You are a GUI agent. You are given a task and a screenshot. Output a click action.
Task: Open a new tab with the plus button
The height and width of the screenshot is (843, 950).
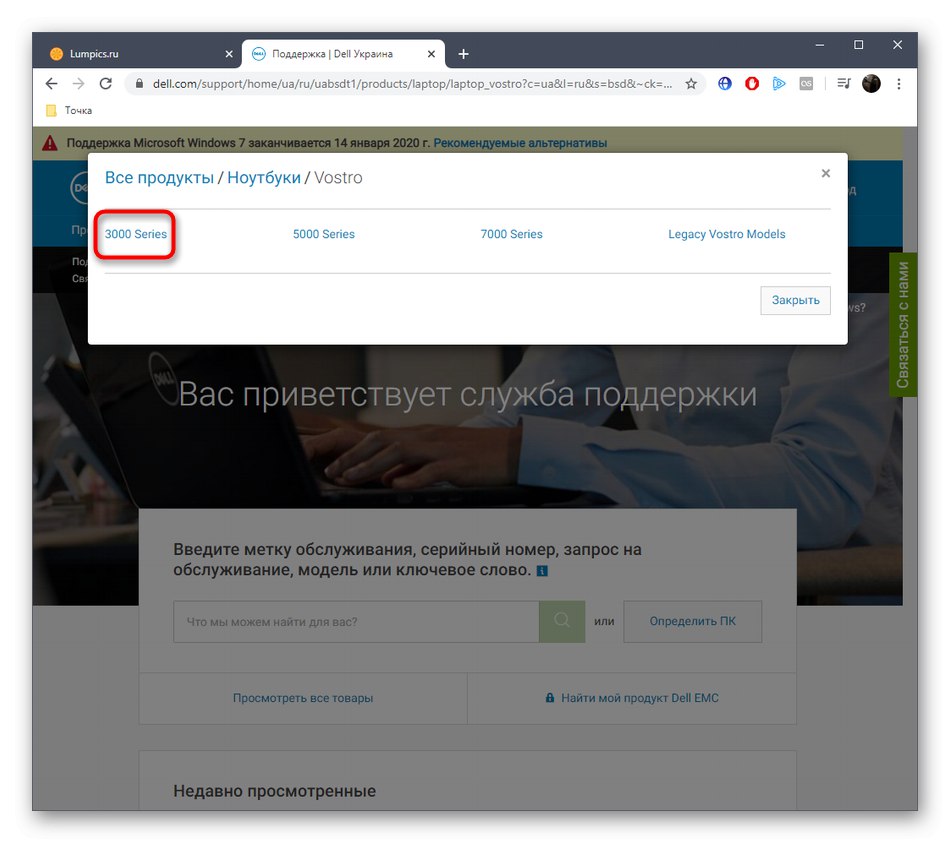click(462, 53)
